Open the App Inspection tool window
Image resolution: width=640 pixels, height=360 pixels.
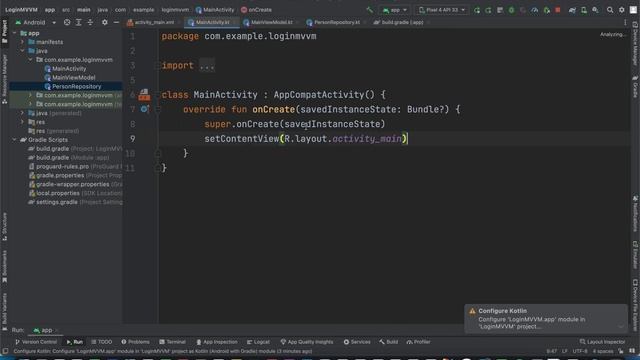pos(217,342)
